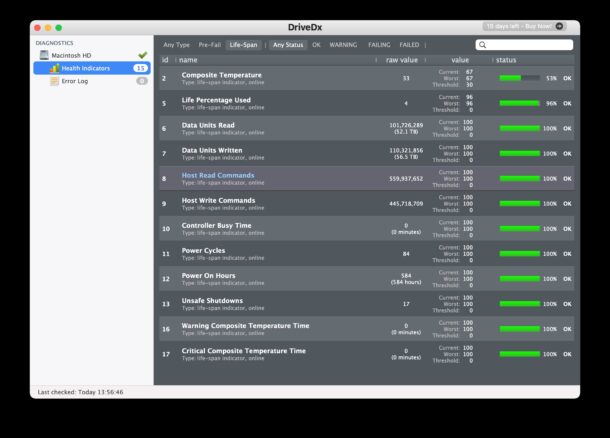Click Composite Temperature progress bar
The height and width of the screenshot is (438, 610).
pyautogui.click(x=519, y=78)
